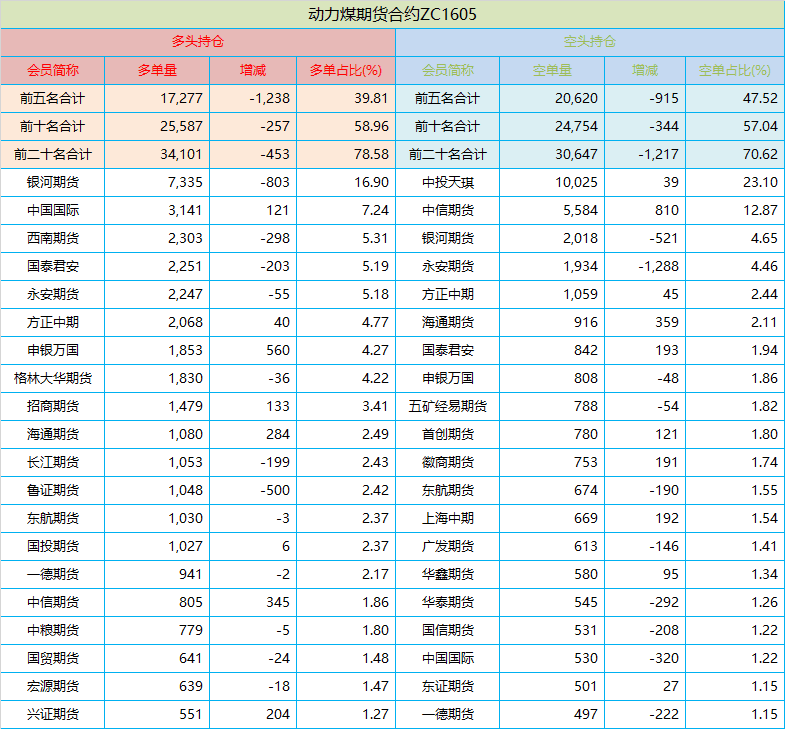
Task: Select 申银万国 in the long-side list
Action: (53, 350)
